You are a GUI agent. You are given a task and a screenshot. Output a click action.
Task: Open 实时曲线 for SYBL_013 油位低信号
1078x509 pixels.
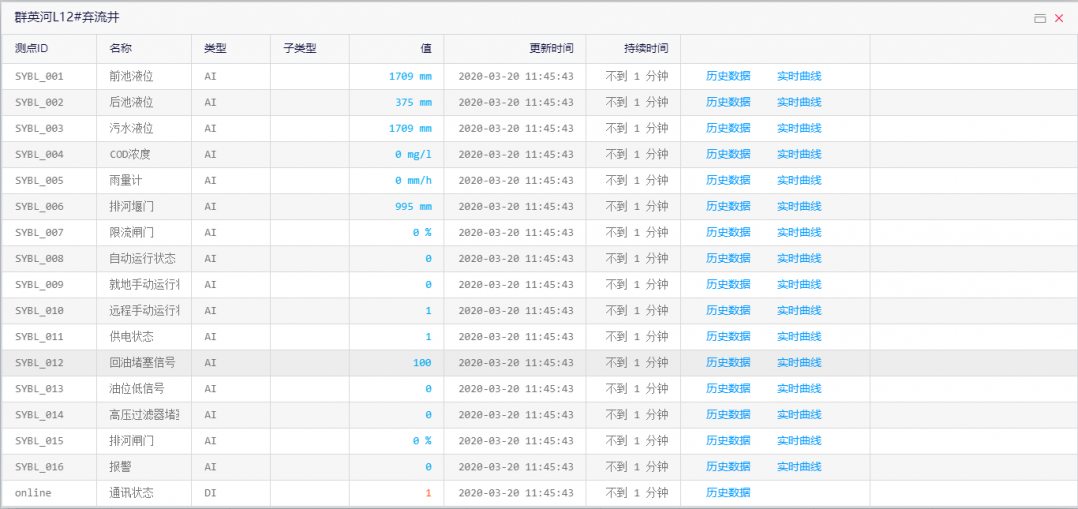(799, 389)
